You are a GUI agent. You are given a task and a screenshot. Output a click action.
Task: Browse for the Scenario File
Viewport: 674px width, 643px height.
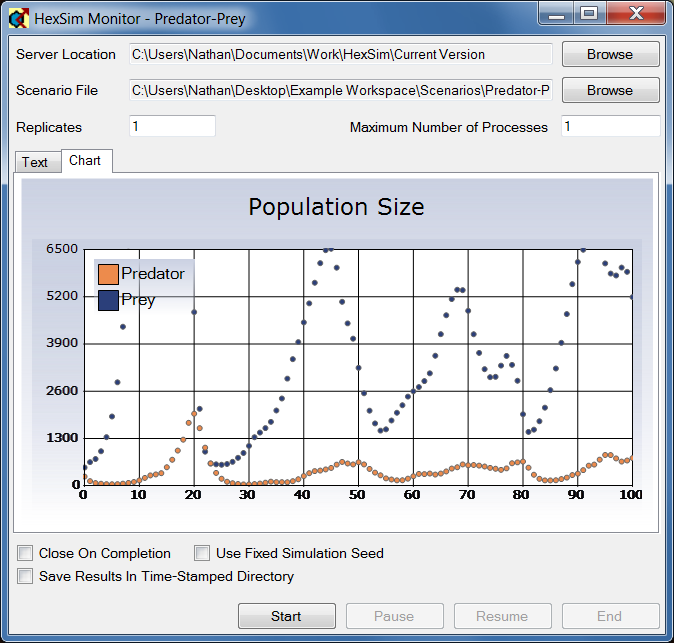pos(610,90)
